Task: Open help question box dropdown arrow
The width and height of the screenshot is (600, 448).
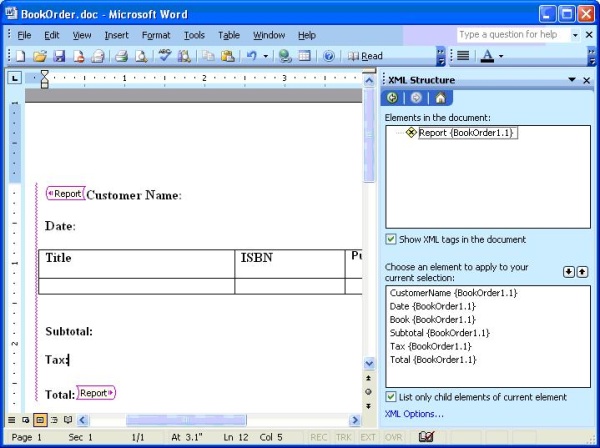Action: pos(575,35)
